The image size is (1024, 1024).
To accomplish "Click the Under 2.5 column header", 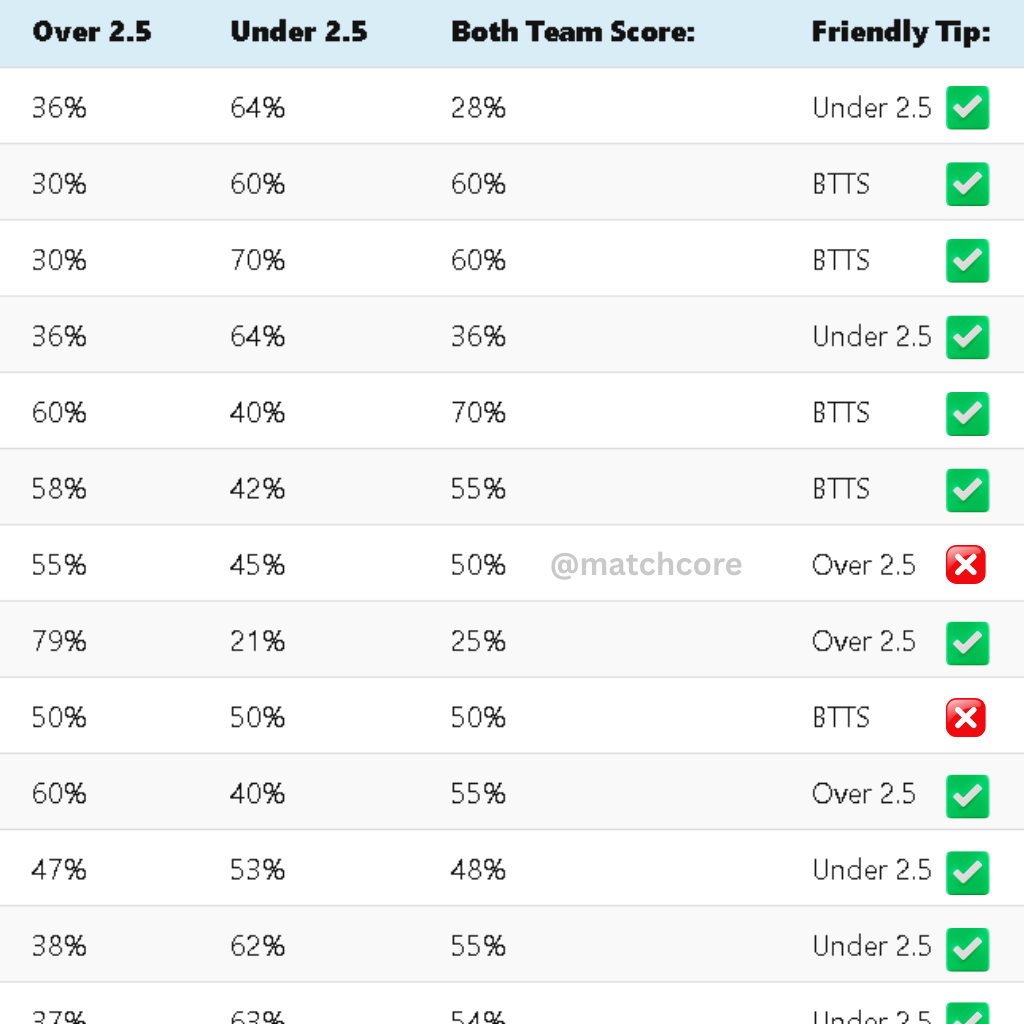I will [299, 31].
